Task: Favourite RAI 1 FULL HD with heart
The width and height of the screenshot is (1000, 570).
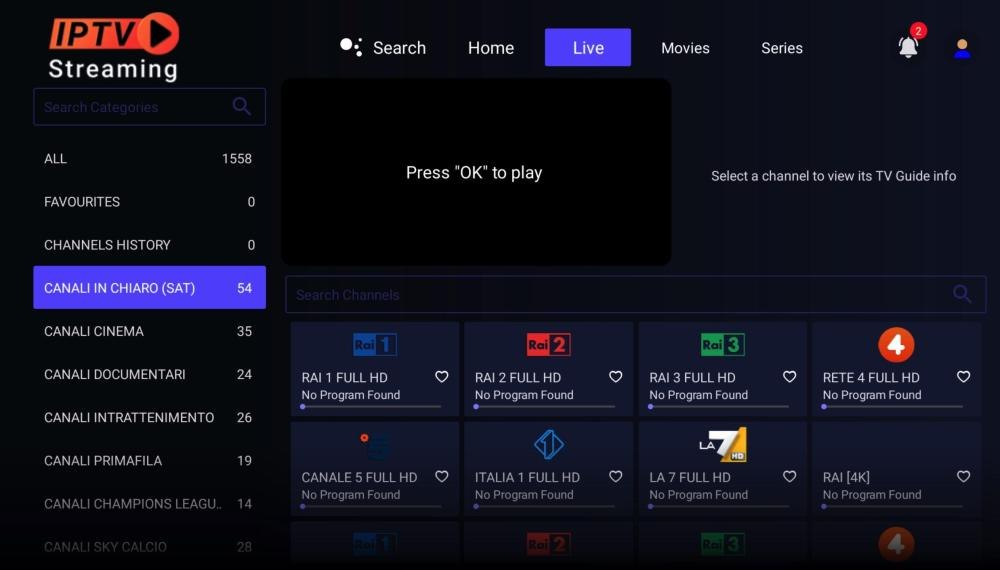Action: (x=442, y=377)
